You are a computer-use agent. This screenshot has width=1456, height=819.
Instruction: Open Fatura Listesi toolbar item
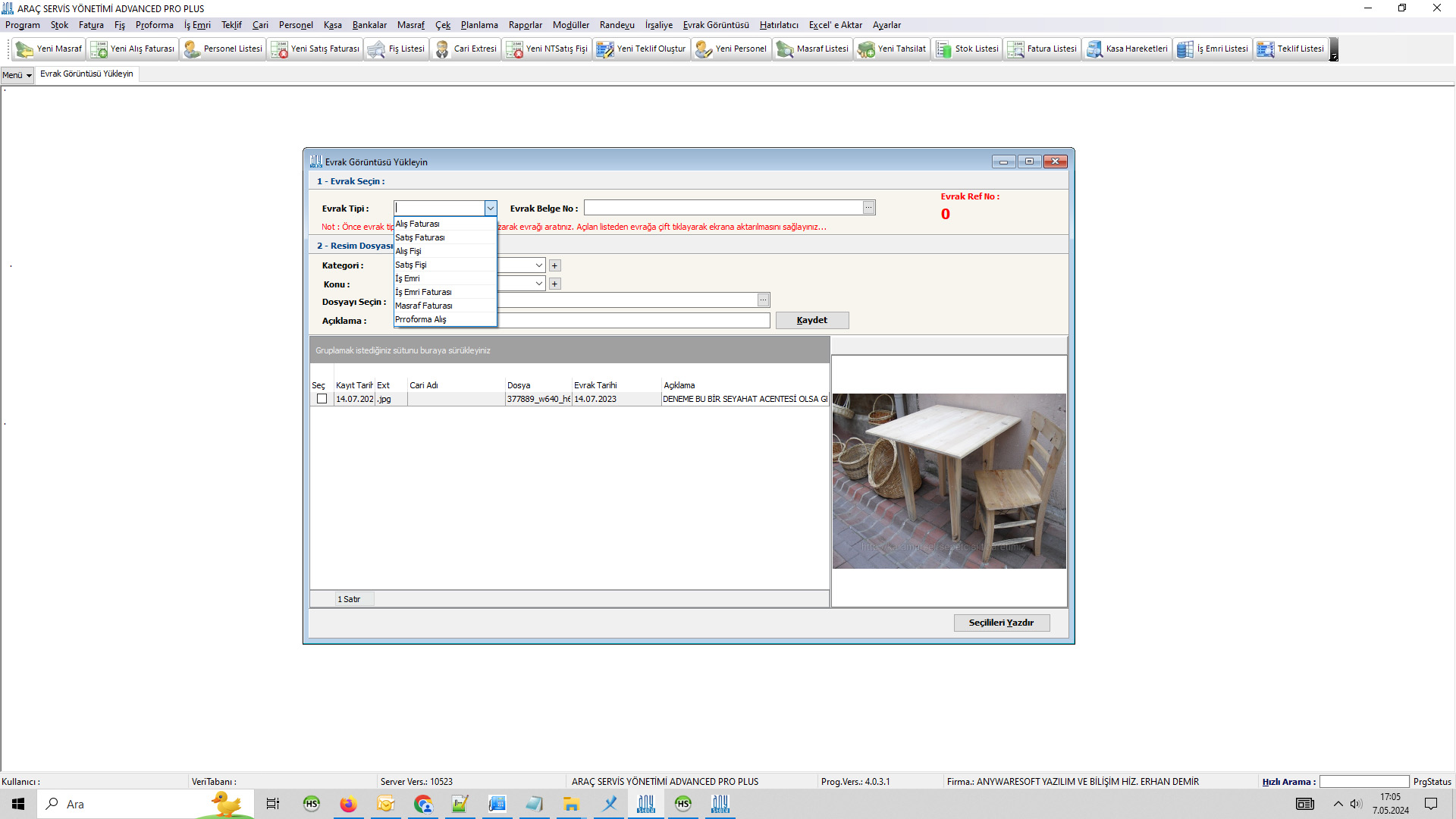(1043, 49)
